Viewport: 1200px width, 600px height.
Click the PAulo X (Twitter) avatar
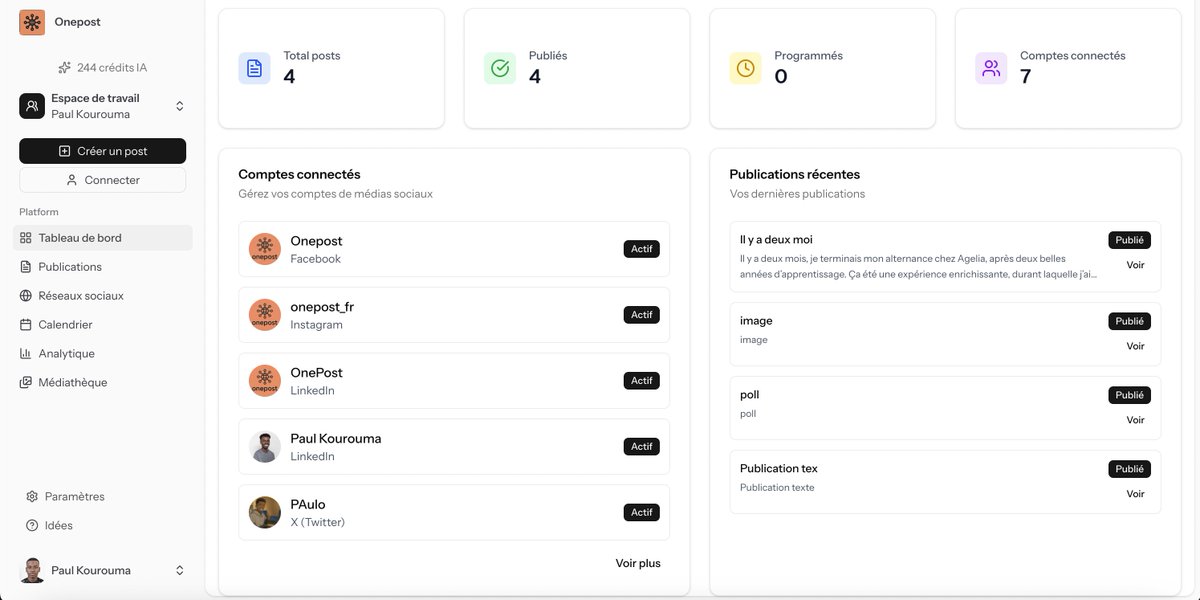coord(265,513)
